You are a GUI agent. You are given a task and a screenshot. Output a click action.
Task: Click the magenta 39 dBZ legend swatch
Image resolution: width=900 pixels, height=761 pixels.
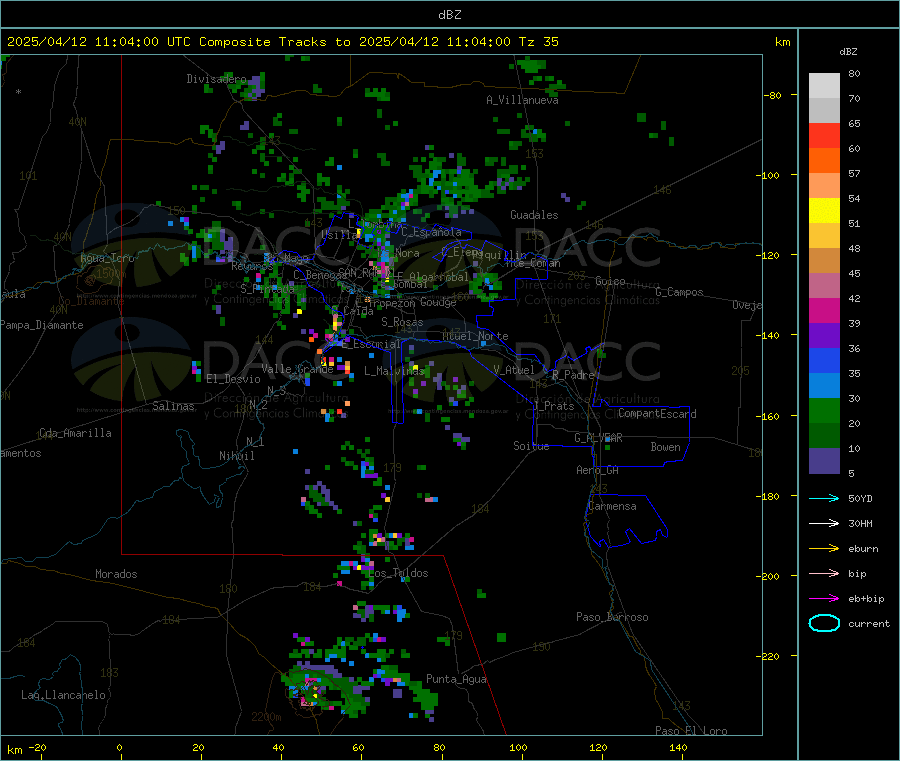[x=824, y=310]
